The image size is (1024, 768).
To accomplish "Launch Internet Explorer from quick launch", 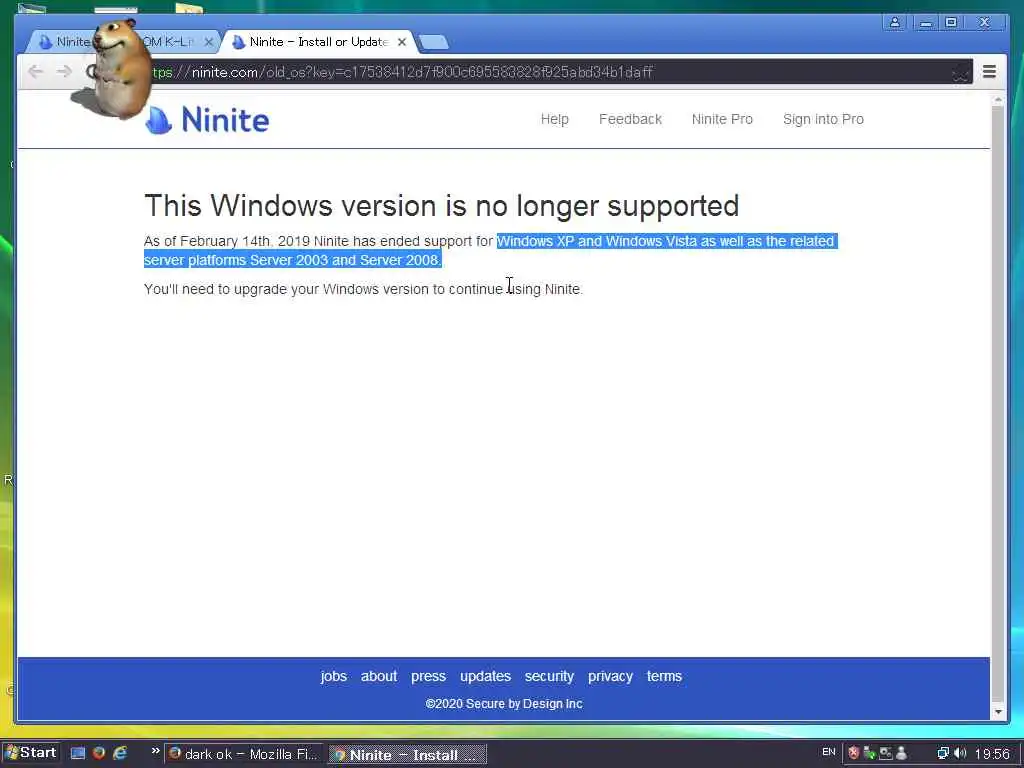I will 120,753.
